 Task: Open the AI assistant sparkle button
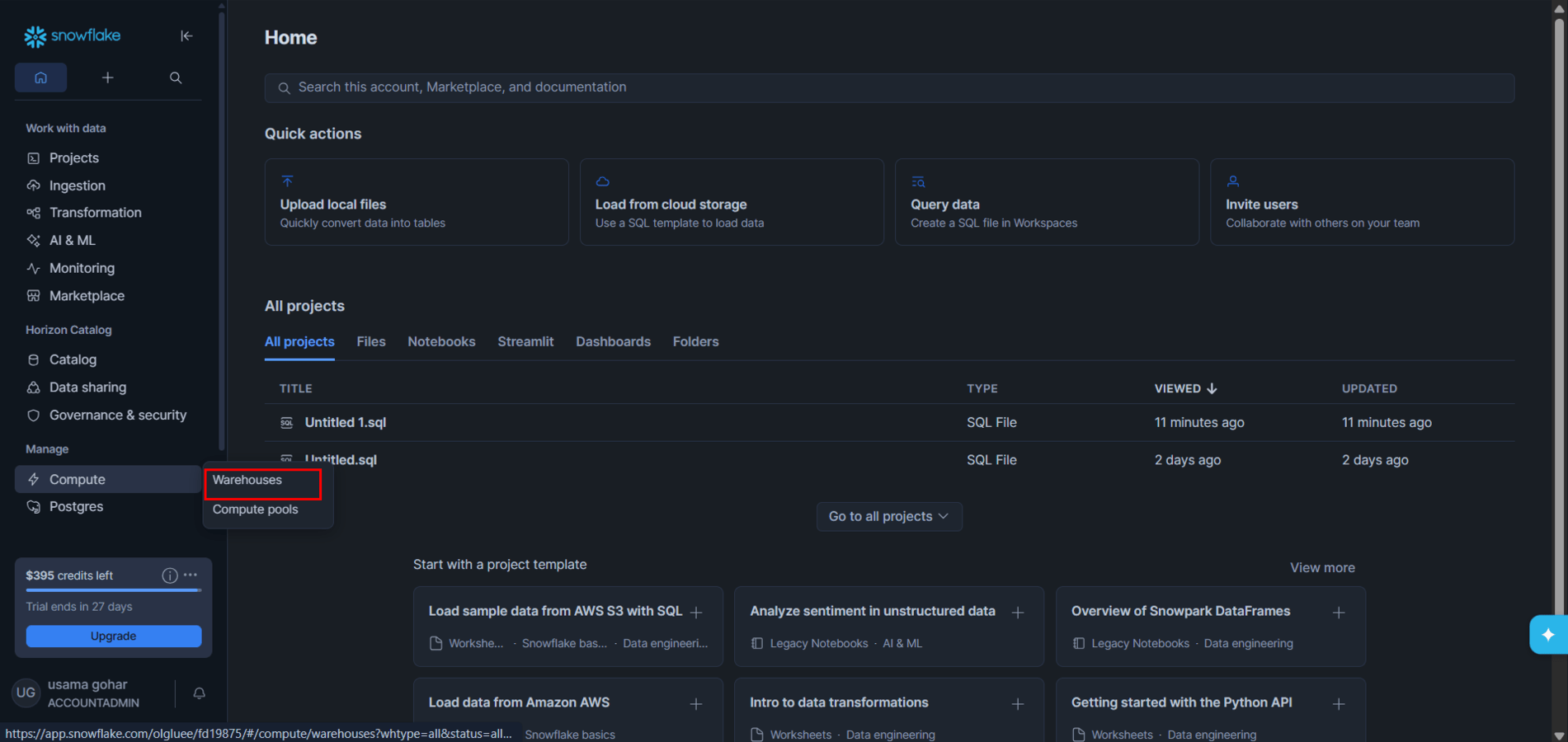(1548, 635)
